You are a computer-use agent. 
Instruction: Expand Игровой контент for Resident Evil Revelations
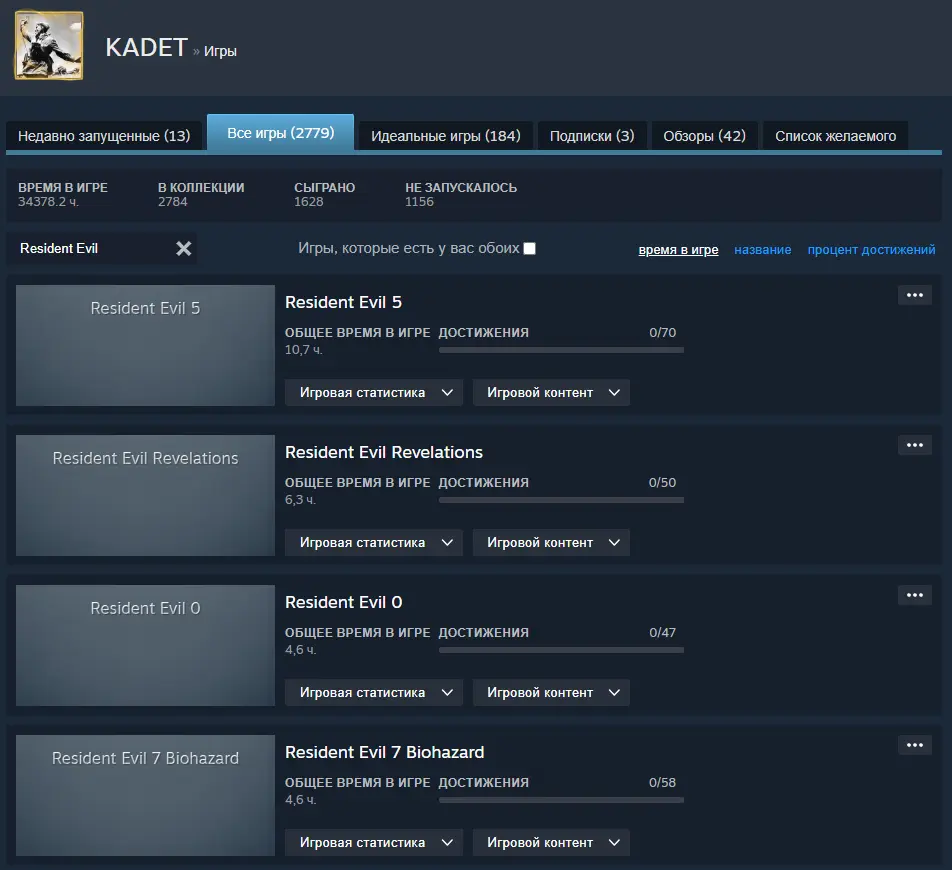pos(551,542)
